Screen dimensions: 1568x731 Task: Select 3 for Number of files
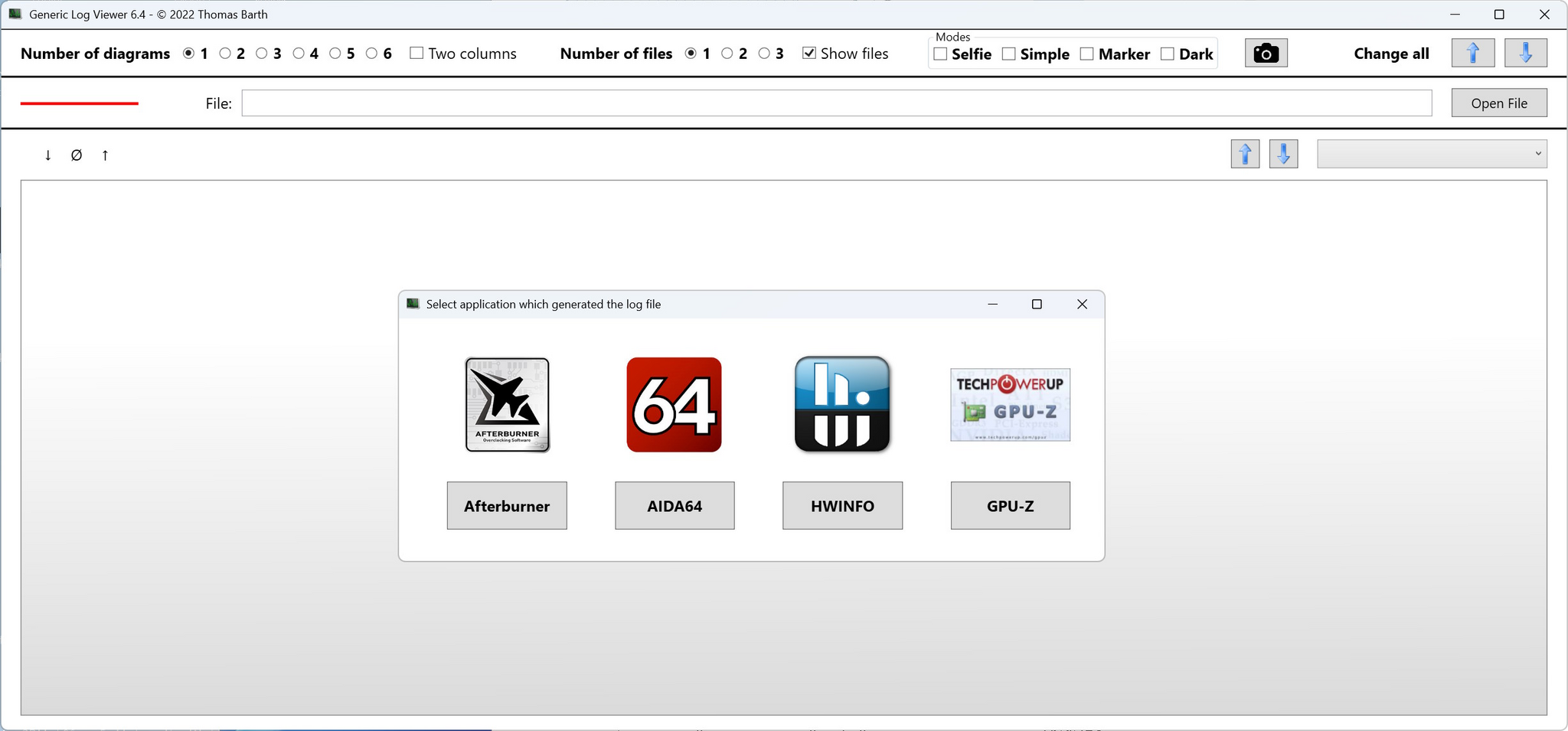764,54
